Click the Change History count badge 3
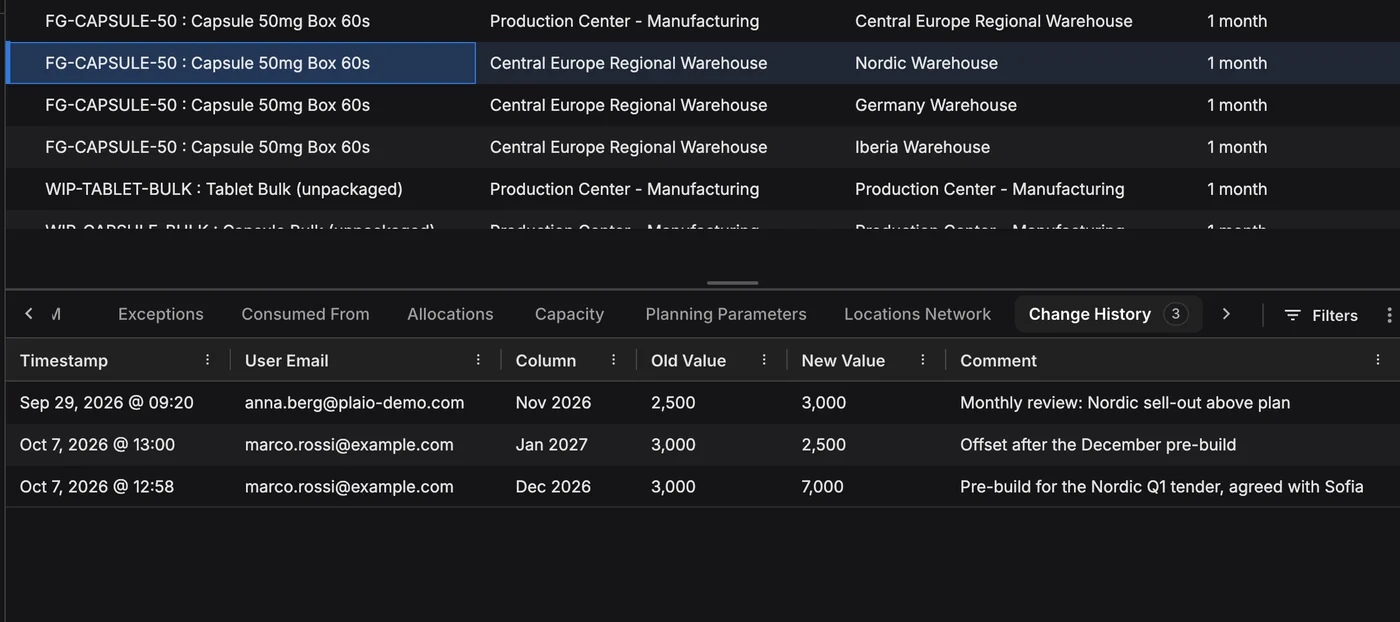Viewport: 1400px width, 622px height. coord(1176,314)
